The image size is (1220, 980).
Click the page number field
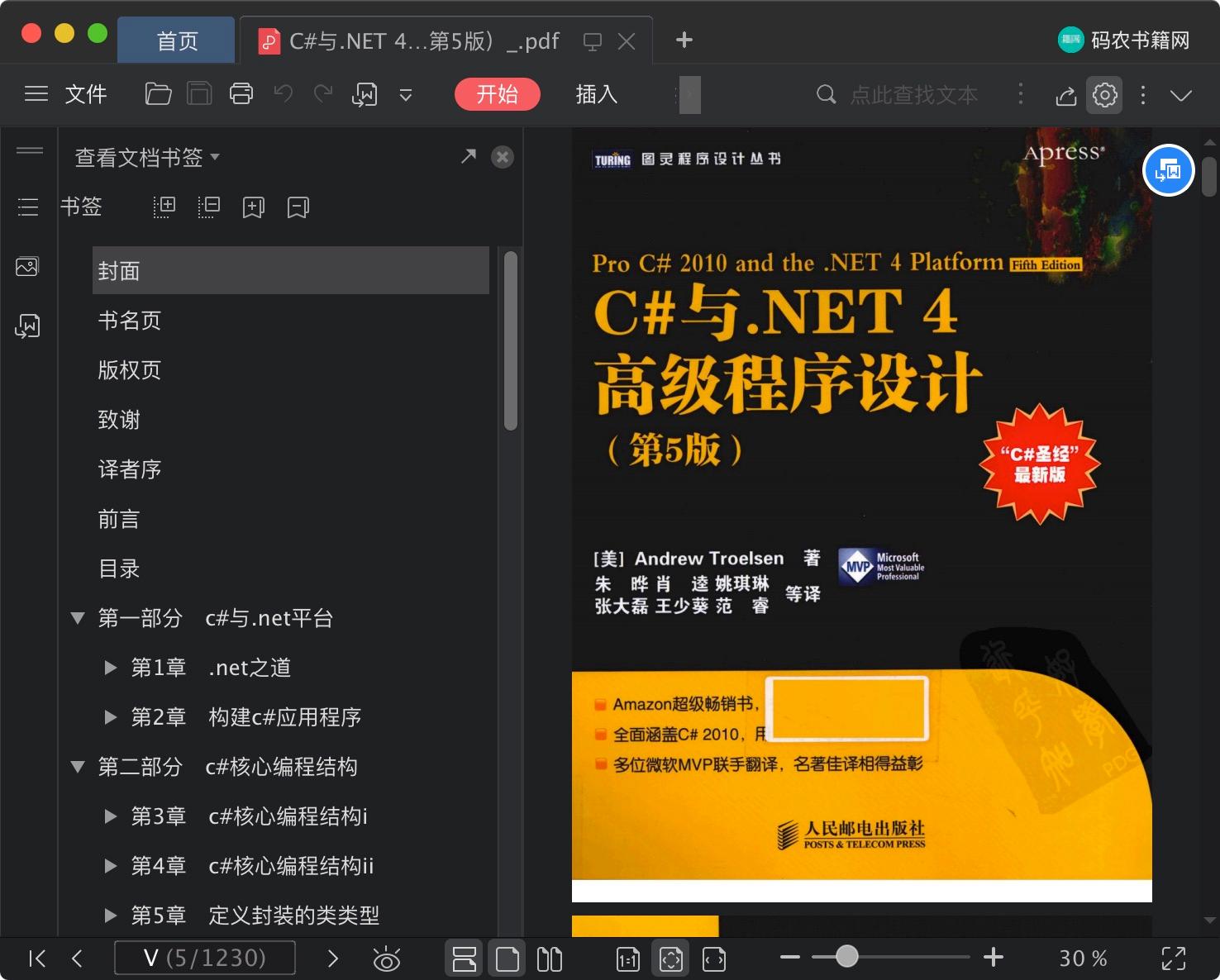[x=204, y=959]
